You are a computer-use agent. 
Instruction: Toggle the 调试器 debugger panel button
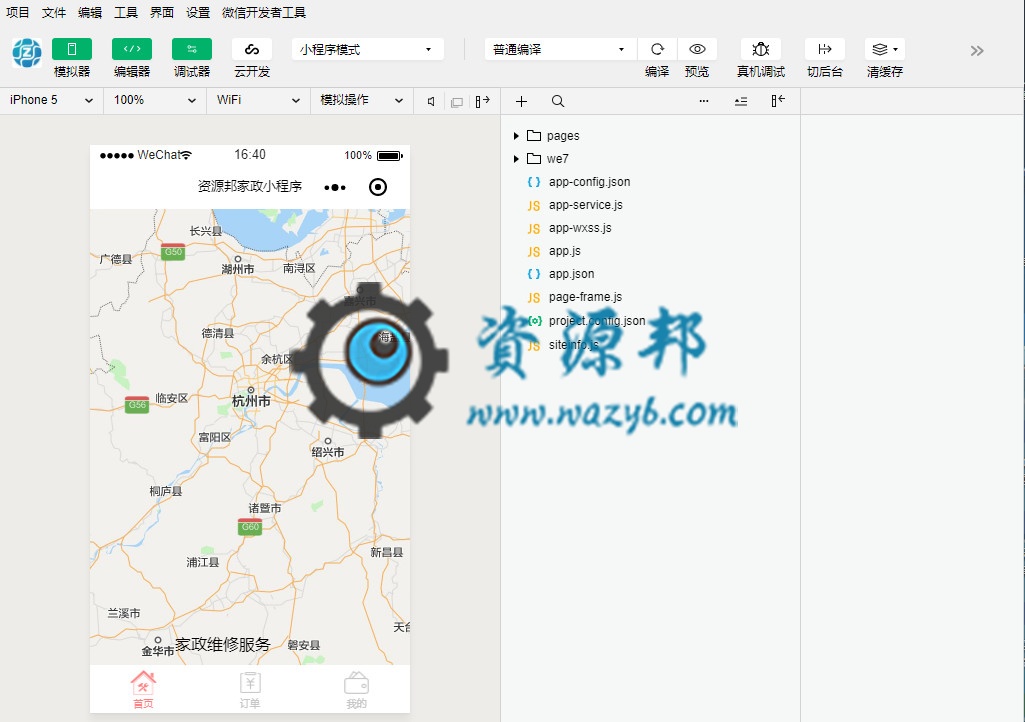[x=192, y=49]
